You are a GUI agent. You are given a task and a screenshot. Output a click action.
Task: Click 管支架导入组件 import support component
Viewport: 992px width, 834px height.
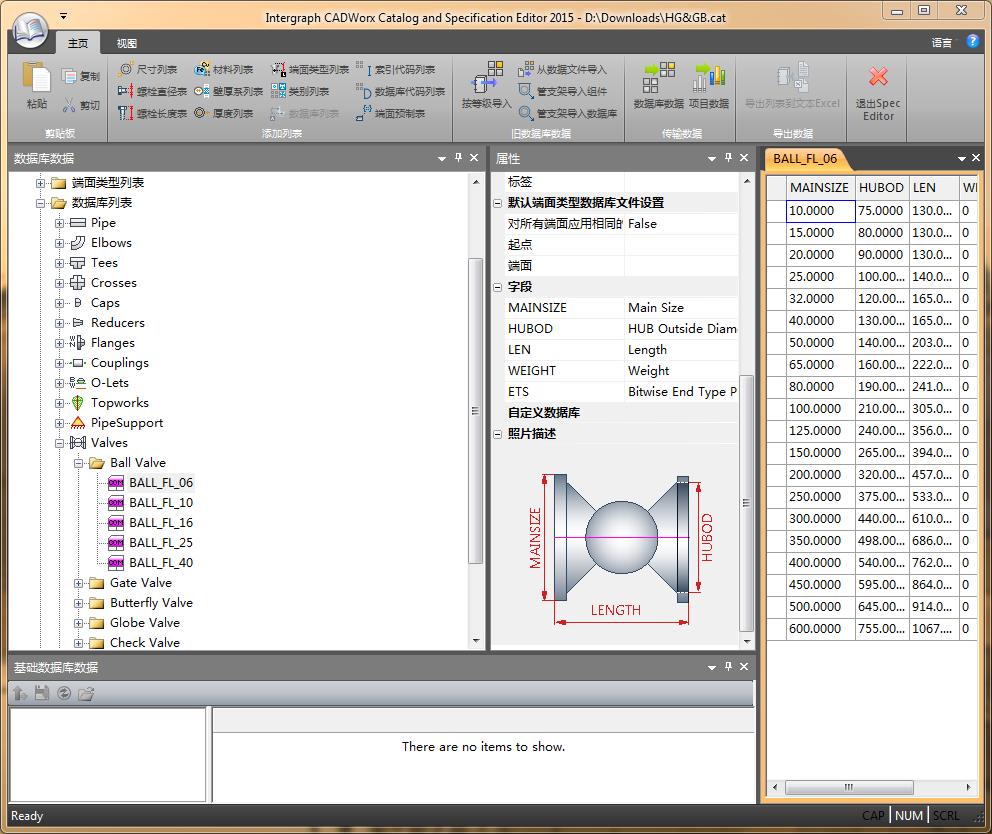coord(562,91)
